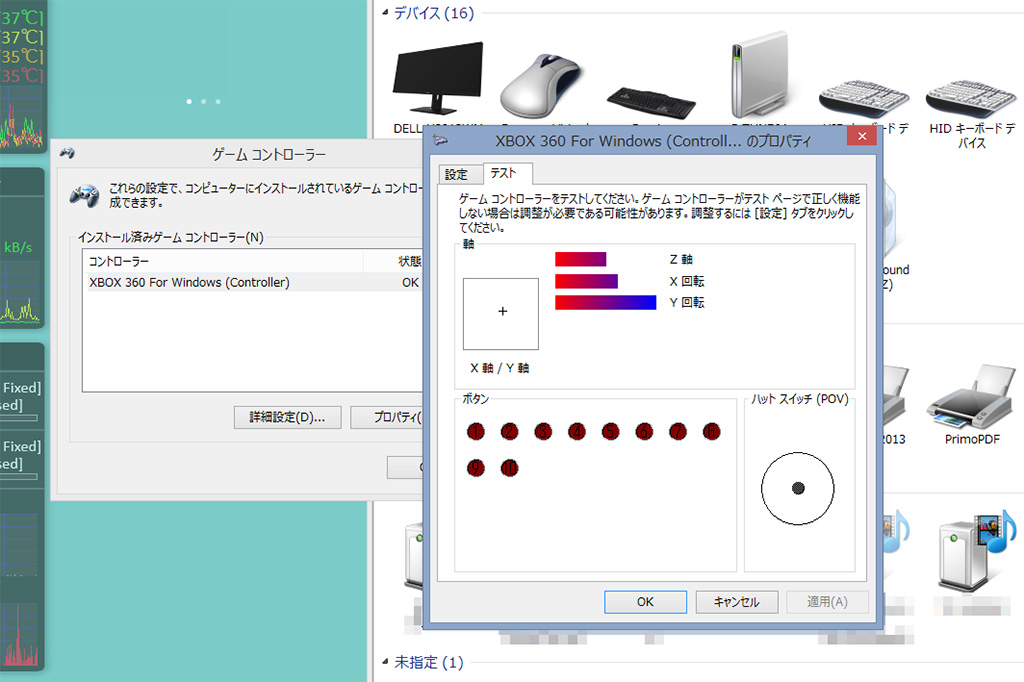This screenshot has height=682, width=1024.
Task: Click OK in the XBOX 360 properties dialog
Action: coord(645,602)
